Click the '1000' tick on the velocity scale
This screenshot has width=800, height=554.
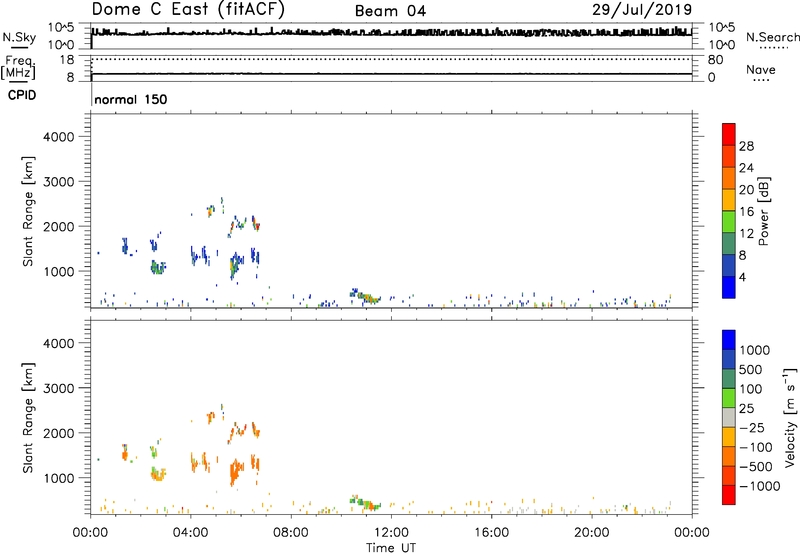tap(754, 350)
